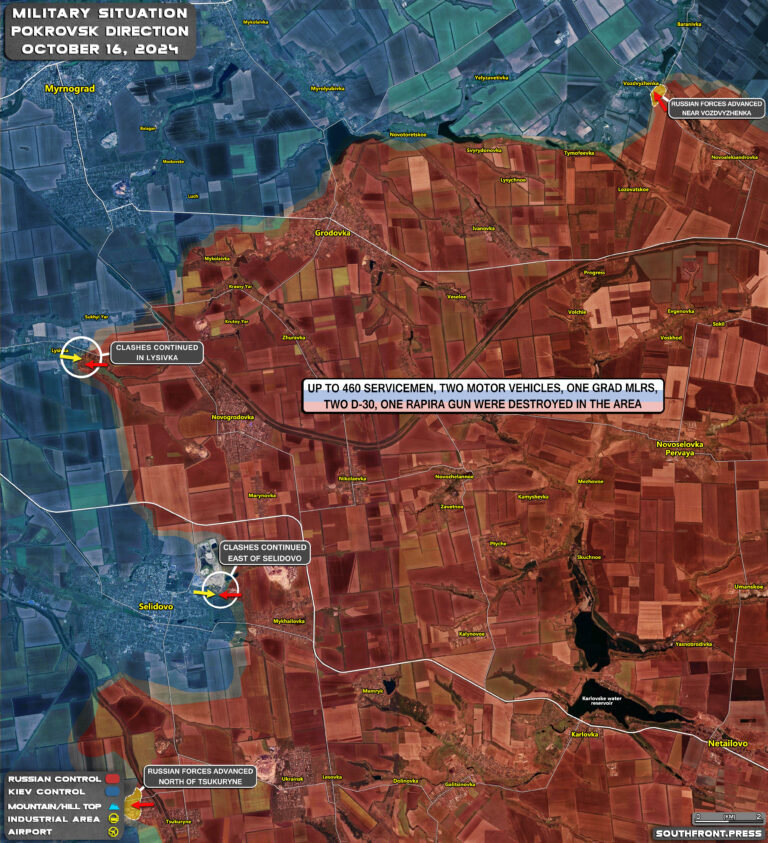Click the Airport icon in the legend
Screen dimensions: 768x843
coord(115,831)
